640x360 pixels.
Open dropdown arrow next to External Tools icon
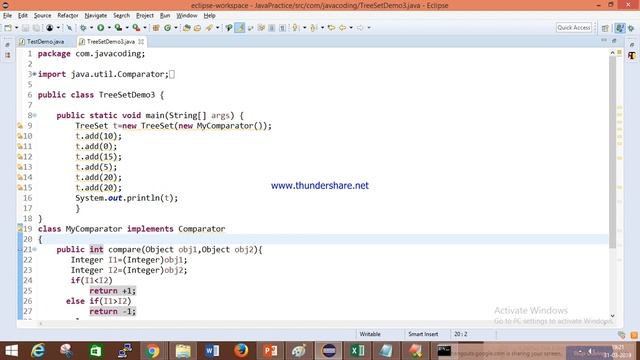click(145, 28)
